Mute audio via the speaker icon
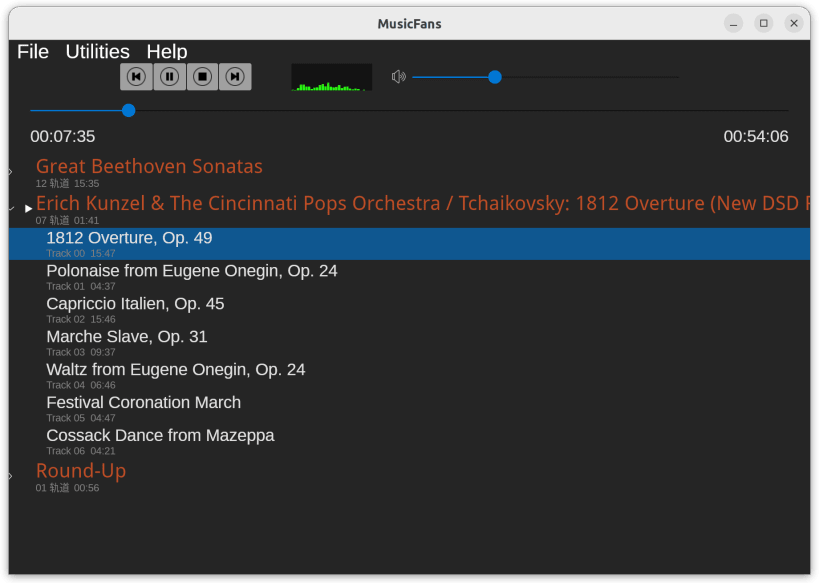 399,77
